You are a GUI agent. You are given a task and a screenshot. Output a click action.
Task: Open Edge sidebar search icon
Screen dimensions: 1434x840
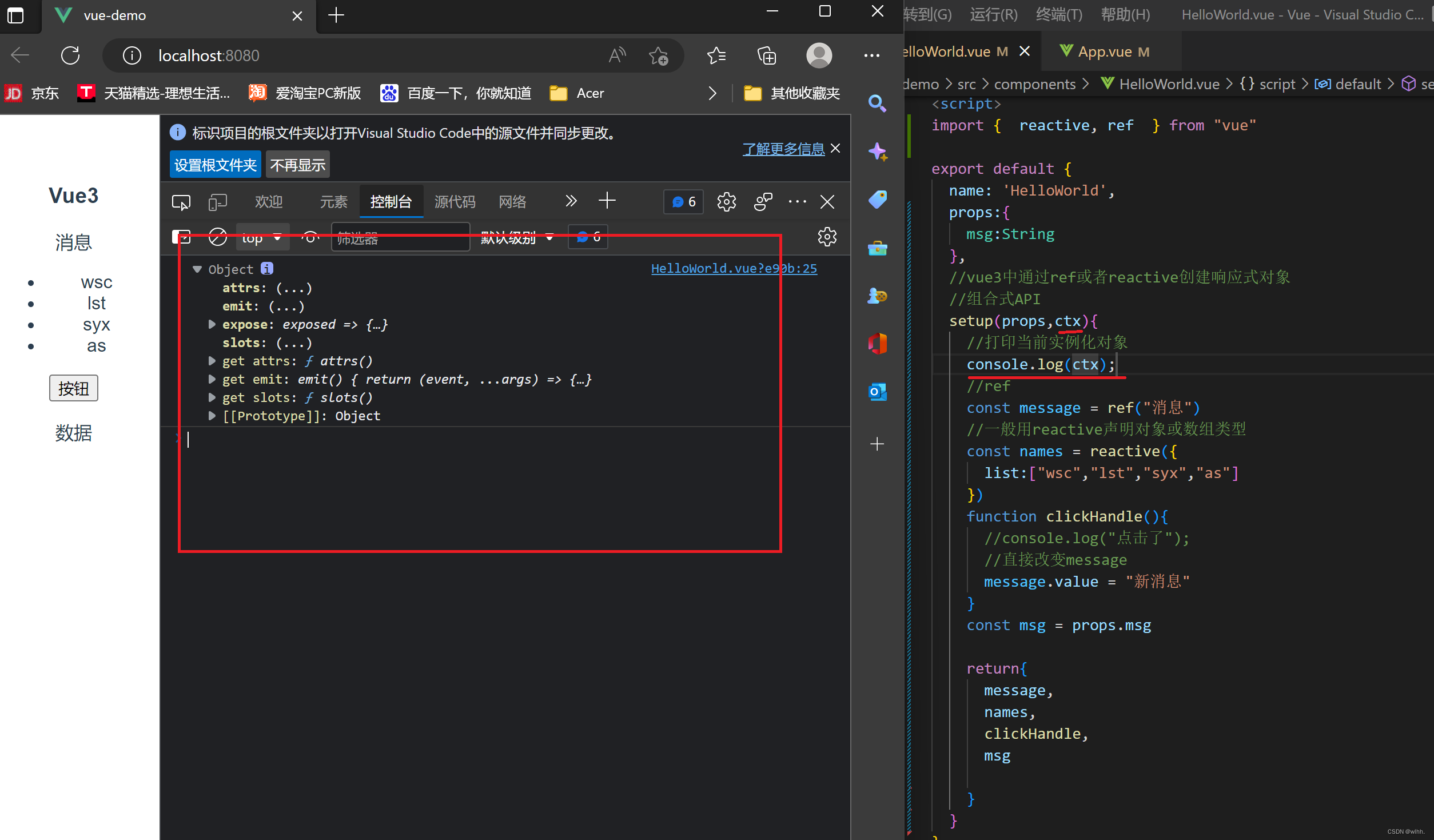click(877, 103)
